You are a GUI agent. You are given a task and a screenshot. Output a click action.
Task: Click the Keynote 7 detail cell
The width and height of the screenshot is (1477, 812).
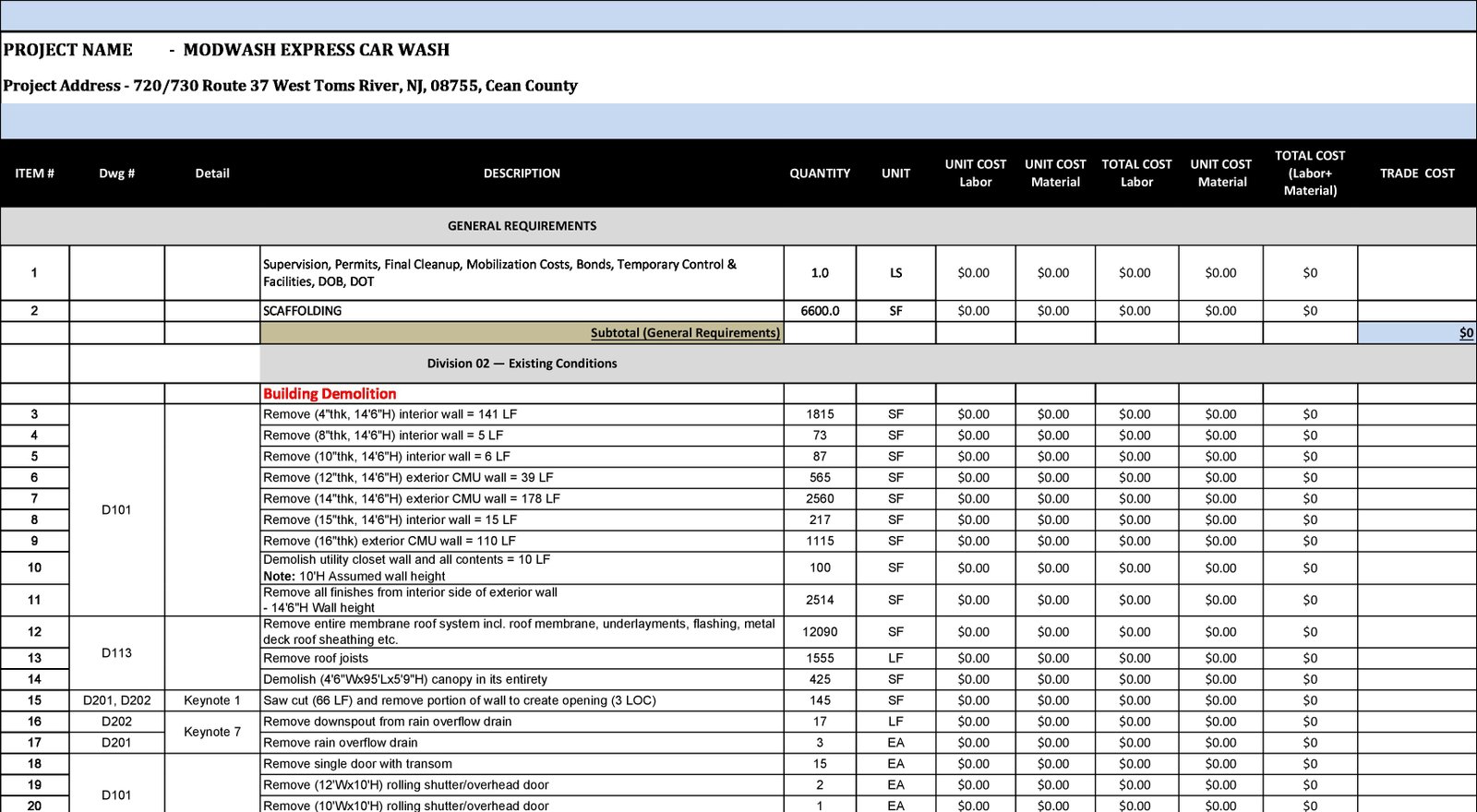coord(212,733)
